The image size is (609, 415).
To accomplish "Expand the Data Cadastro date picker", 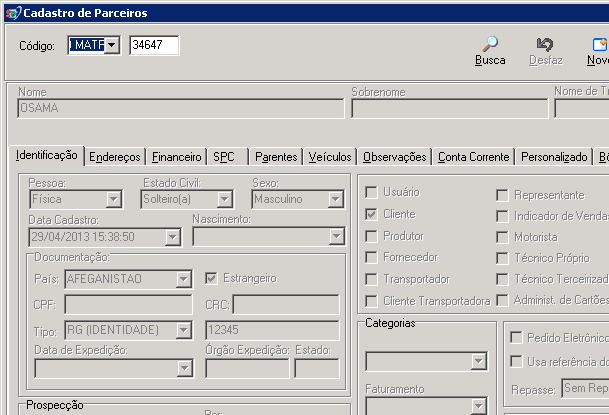I will click(x=172, y=237).
